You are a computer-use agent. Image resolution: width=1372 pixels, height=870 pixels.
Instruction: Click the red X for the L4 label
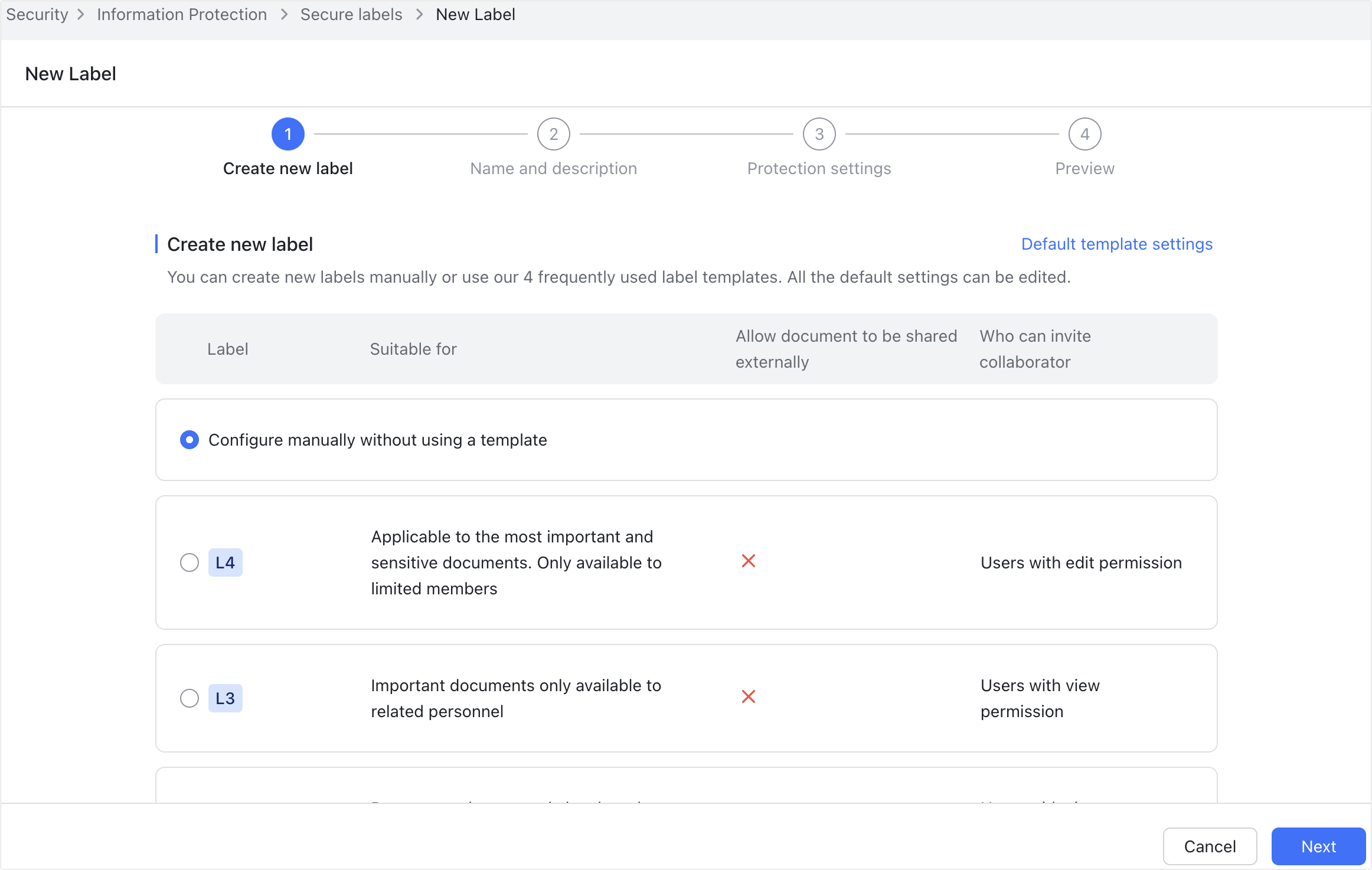click(749, 561)
